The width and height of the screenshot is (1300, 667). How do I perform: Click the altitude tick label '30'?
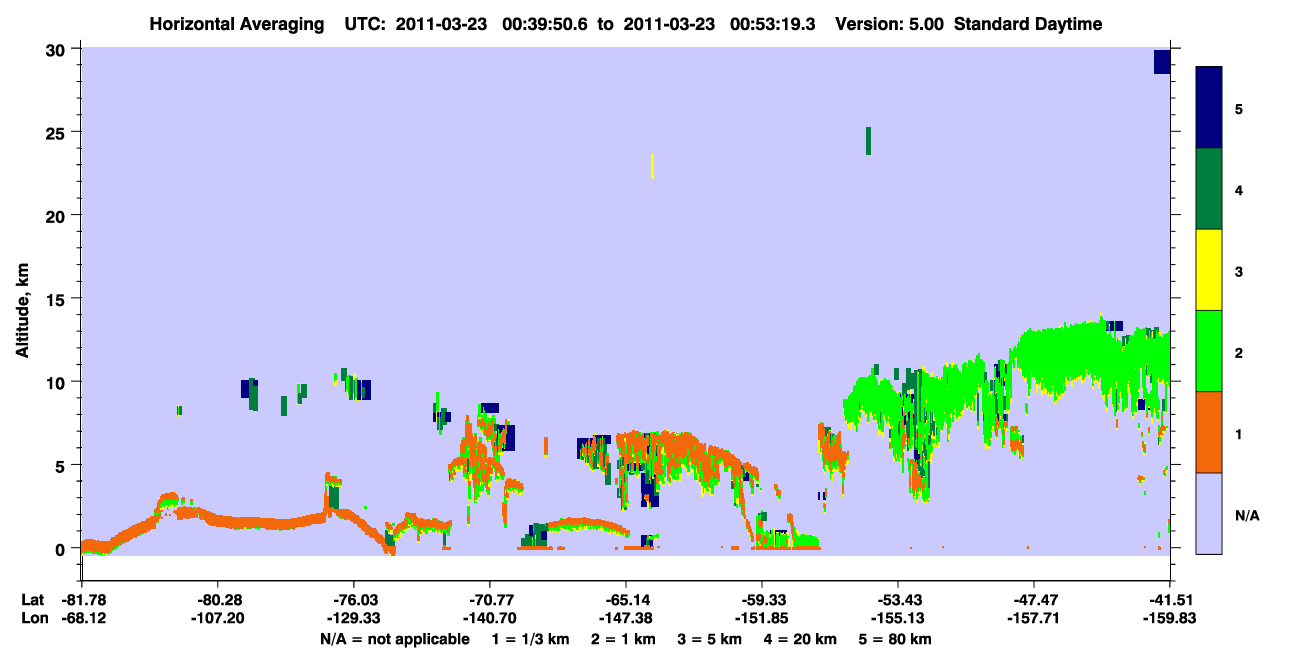[x=58, y=50]
